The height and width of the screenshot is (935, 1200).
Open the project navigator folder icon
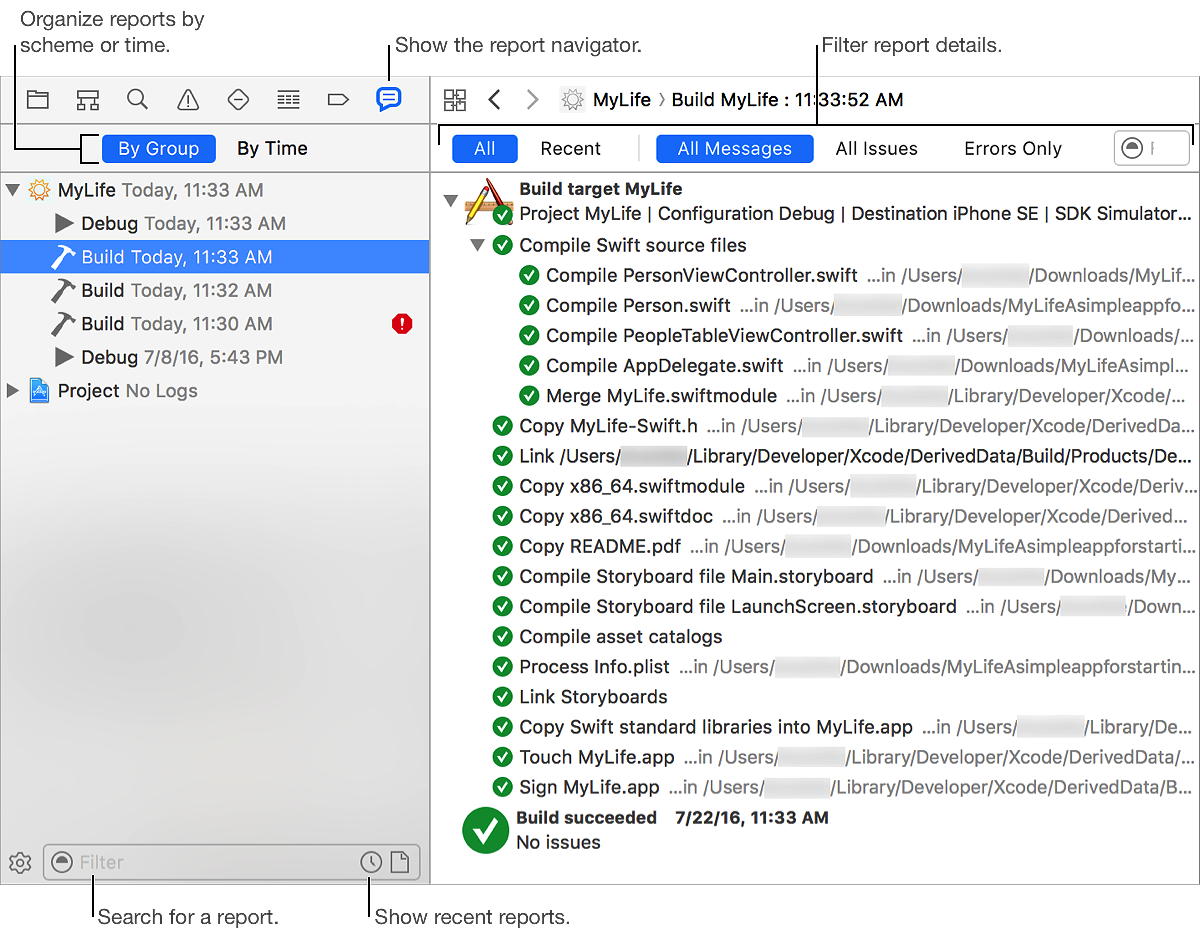(38, 99)
